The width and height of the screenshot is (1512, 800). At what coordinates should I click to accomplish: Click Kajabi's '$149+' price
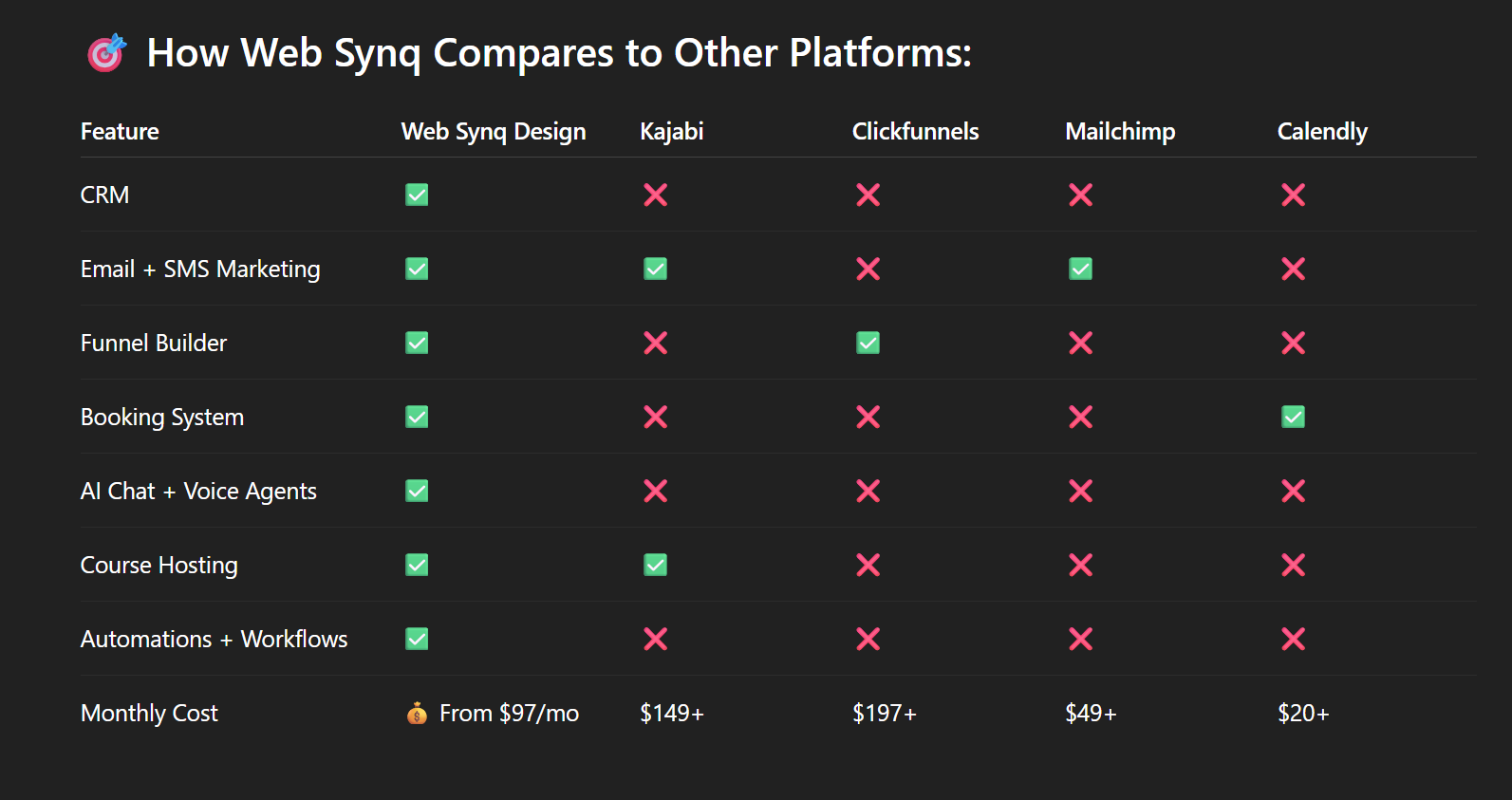coord(672,713)
